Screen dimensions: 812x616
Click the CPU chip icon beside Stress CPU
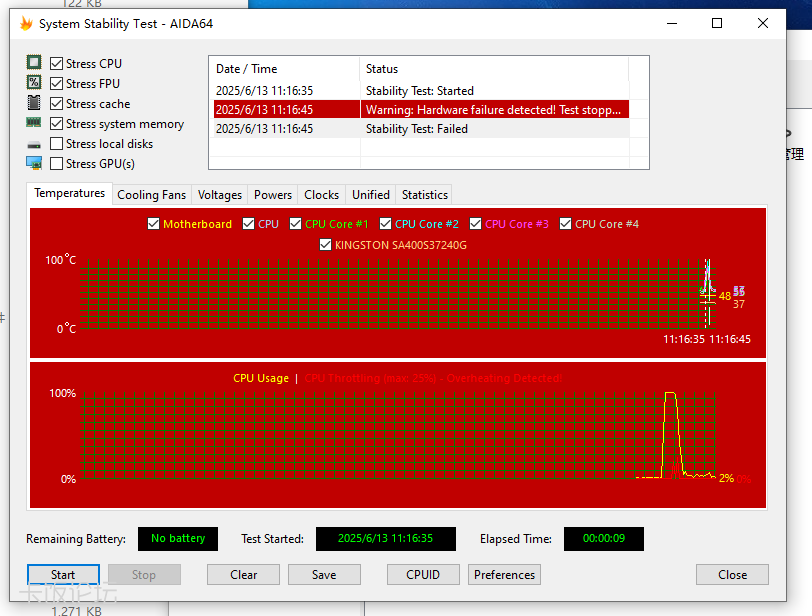pos(34,63)
